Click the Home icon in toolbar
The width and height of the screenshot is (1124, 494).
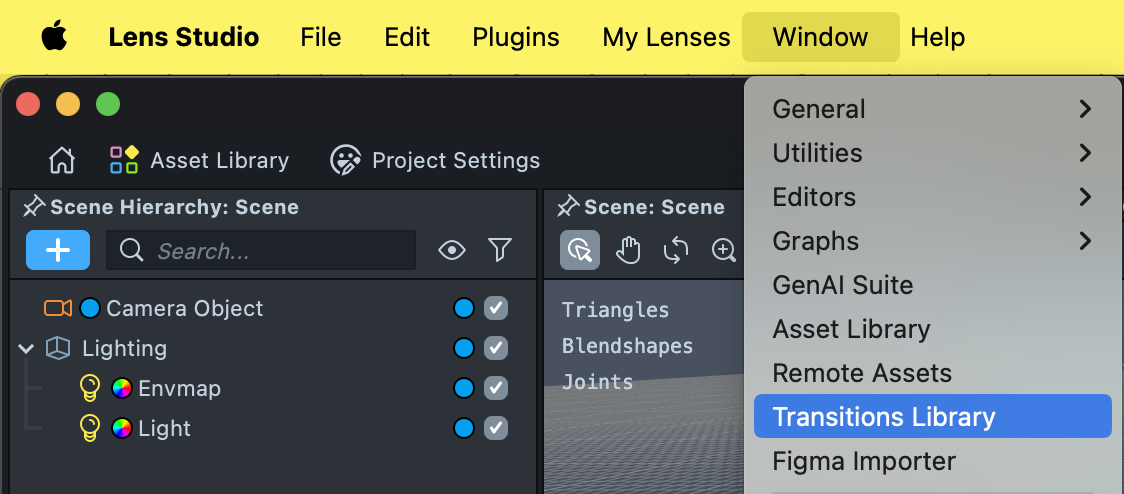point(62,160)
